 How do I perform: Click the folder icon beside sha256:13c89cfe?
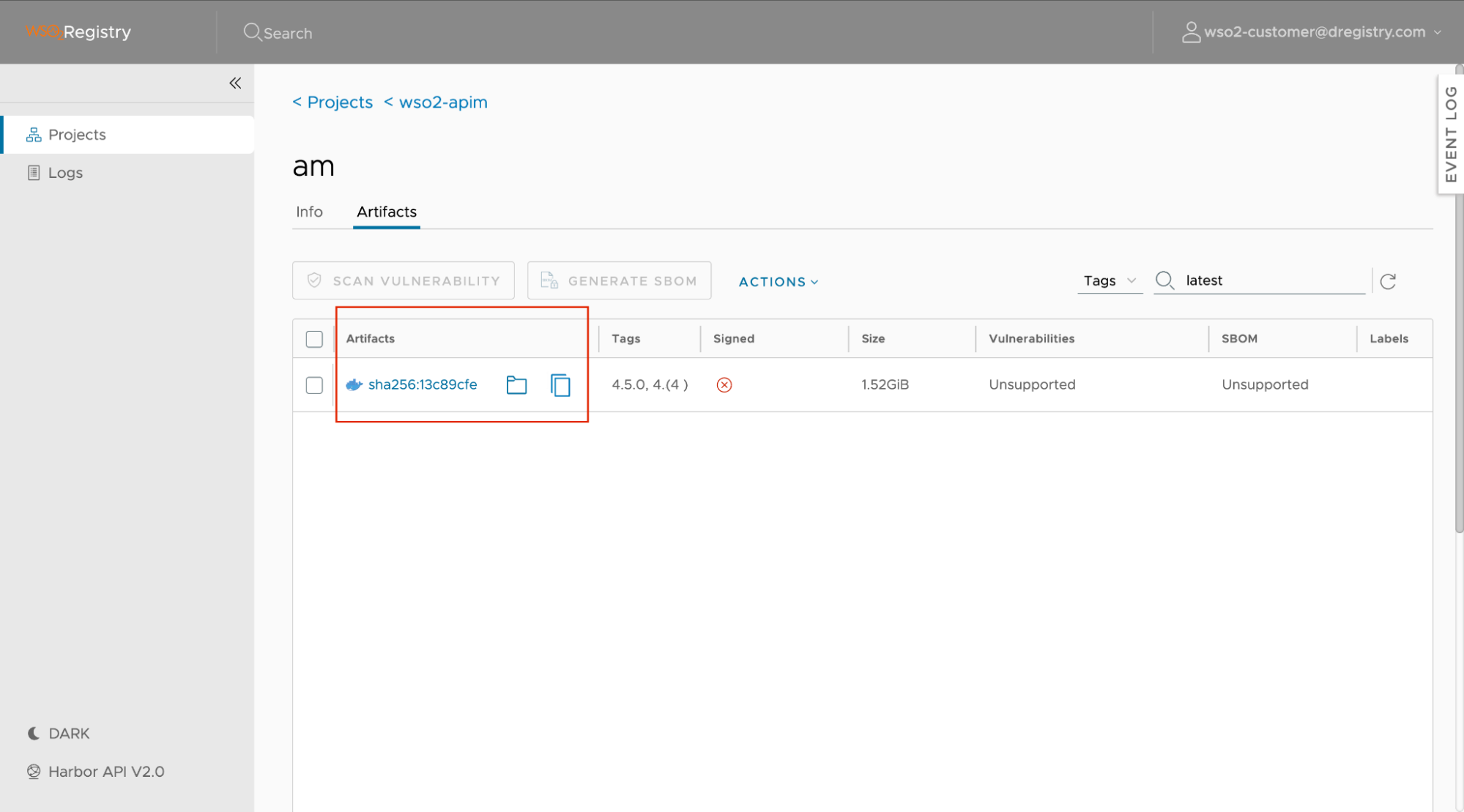coord(516,384)
